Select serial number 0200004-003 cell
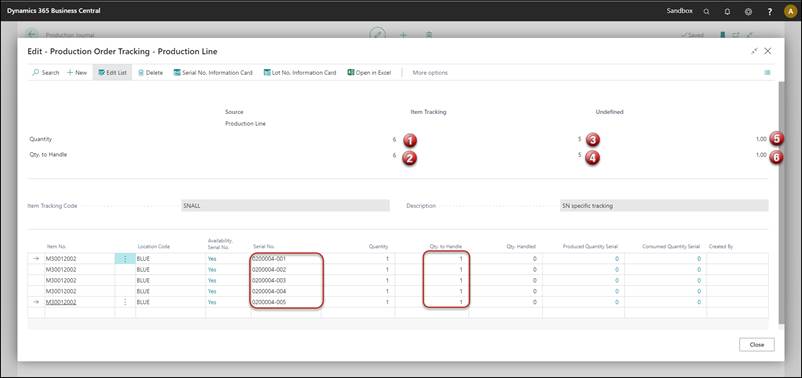Screen dimensions: 802x378 click(285, 280)
